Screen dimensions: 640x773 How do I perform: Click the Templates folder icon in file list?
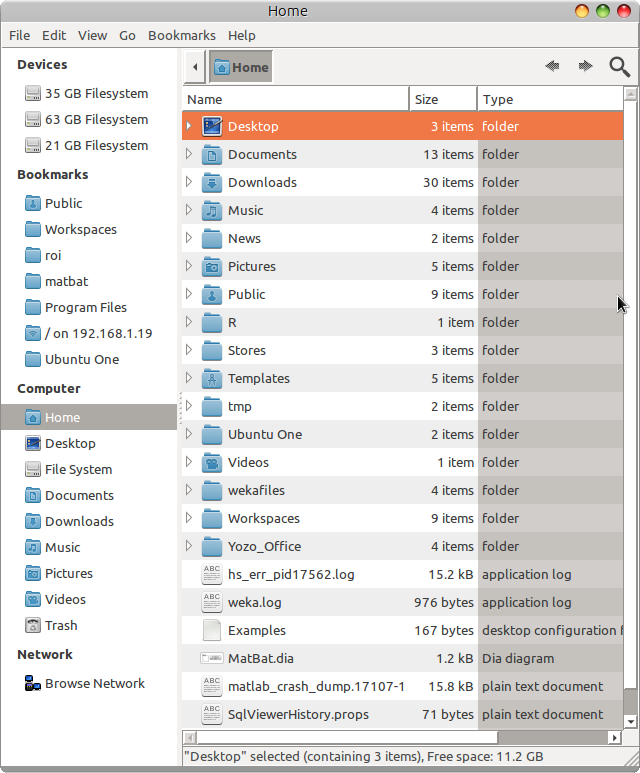[x=212, y=378]
